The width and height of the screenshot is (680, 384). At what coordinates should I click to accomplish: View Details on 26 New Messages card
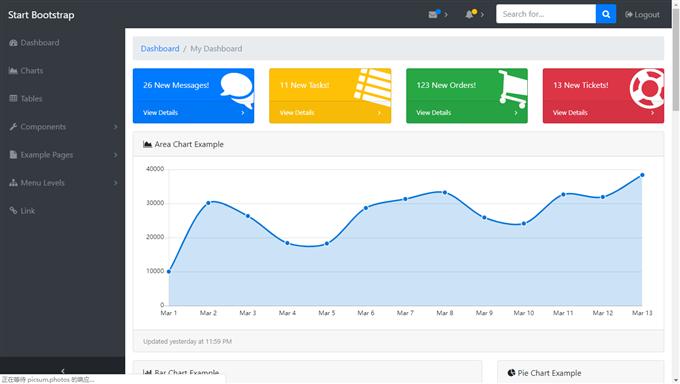point(193,112)
